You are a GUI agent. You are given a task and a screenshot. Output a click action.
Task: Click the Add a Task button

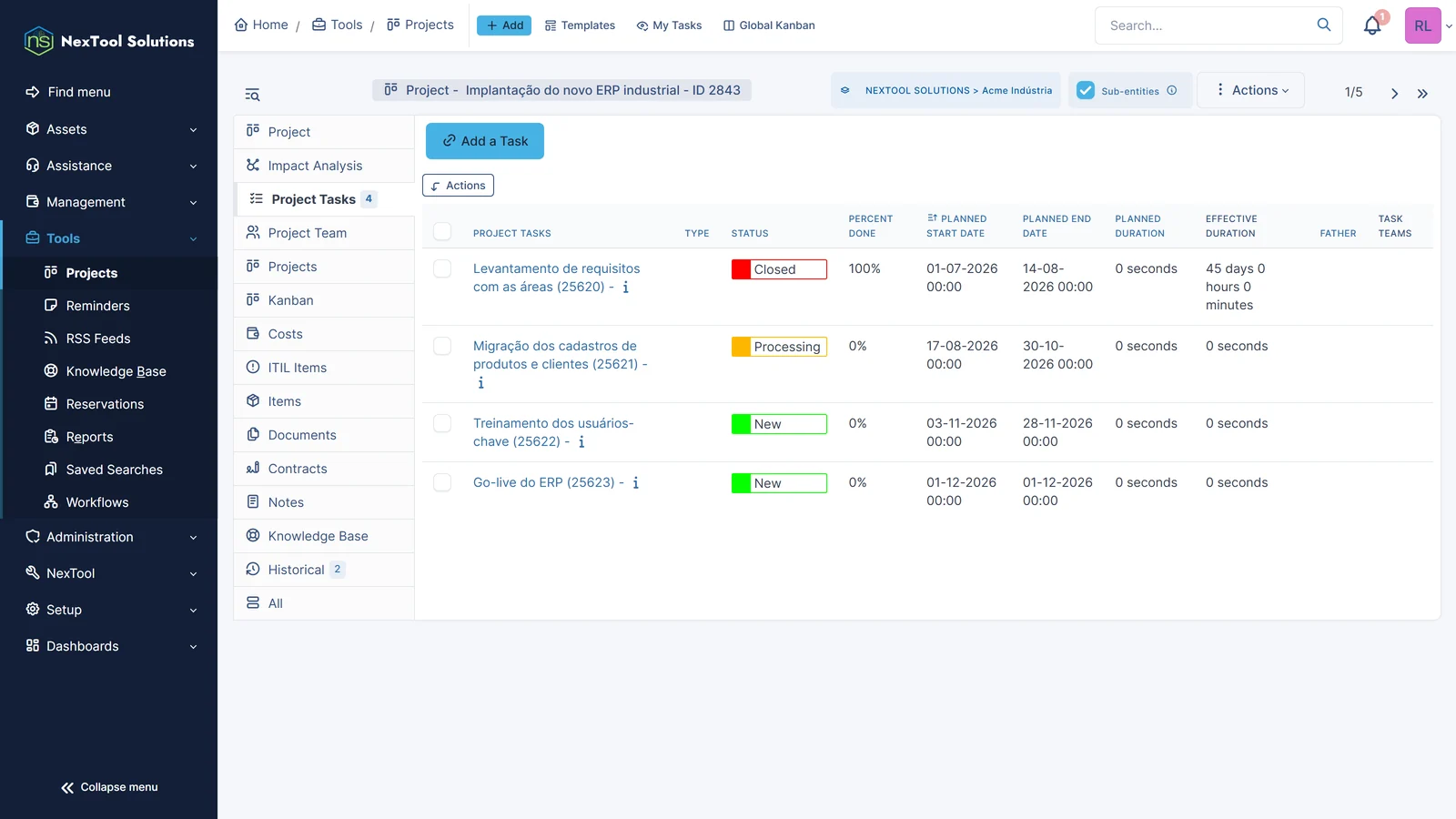click(485, 141)
